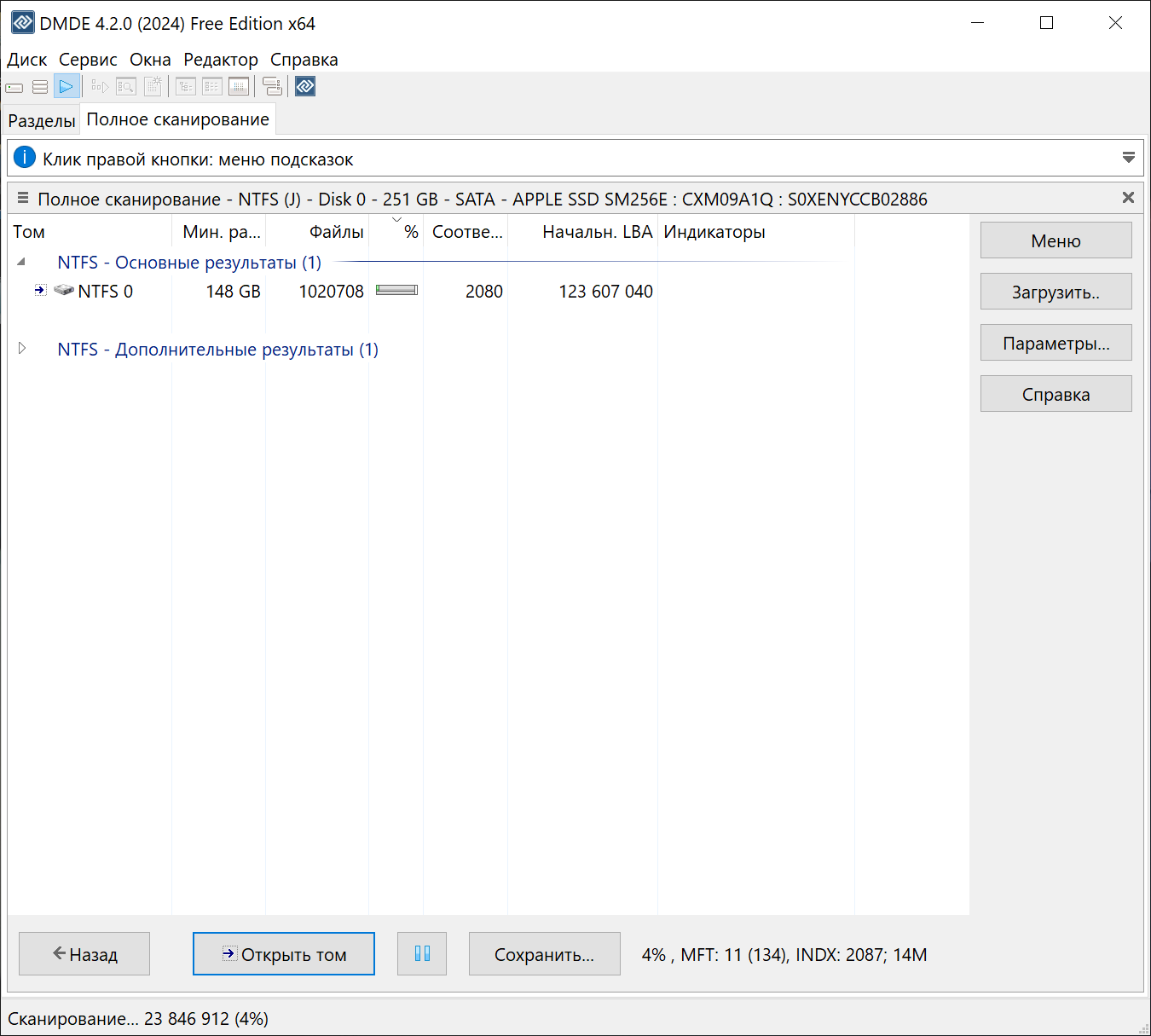Click the sort chevron above % column
Screen dimensions: 1151x1036
coord(396,220)
